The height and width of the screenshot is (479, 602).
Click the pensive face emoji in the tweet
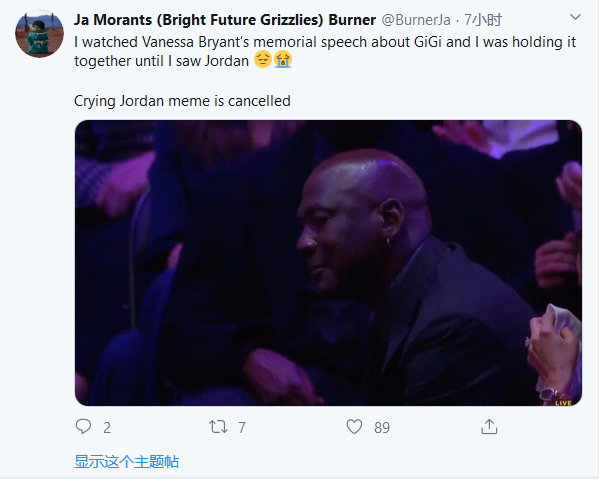pos(263,61)
